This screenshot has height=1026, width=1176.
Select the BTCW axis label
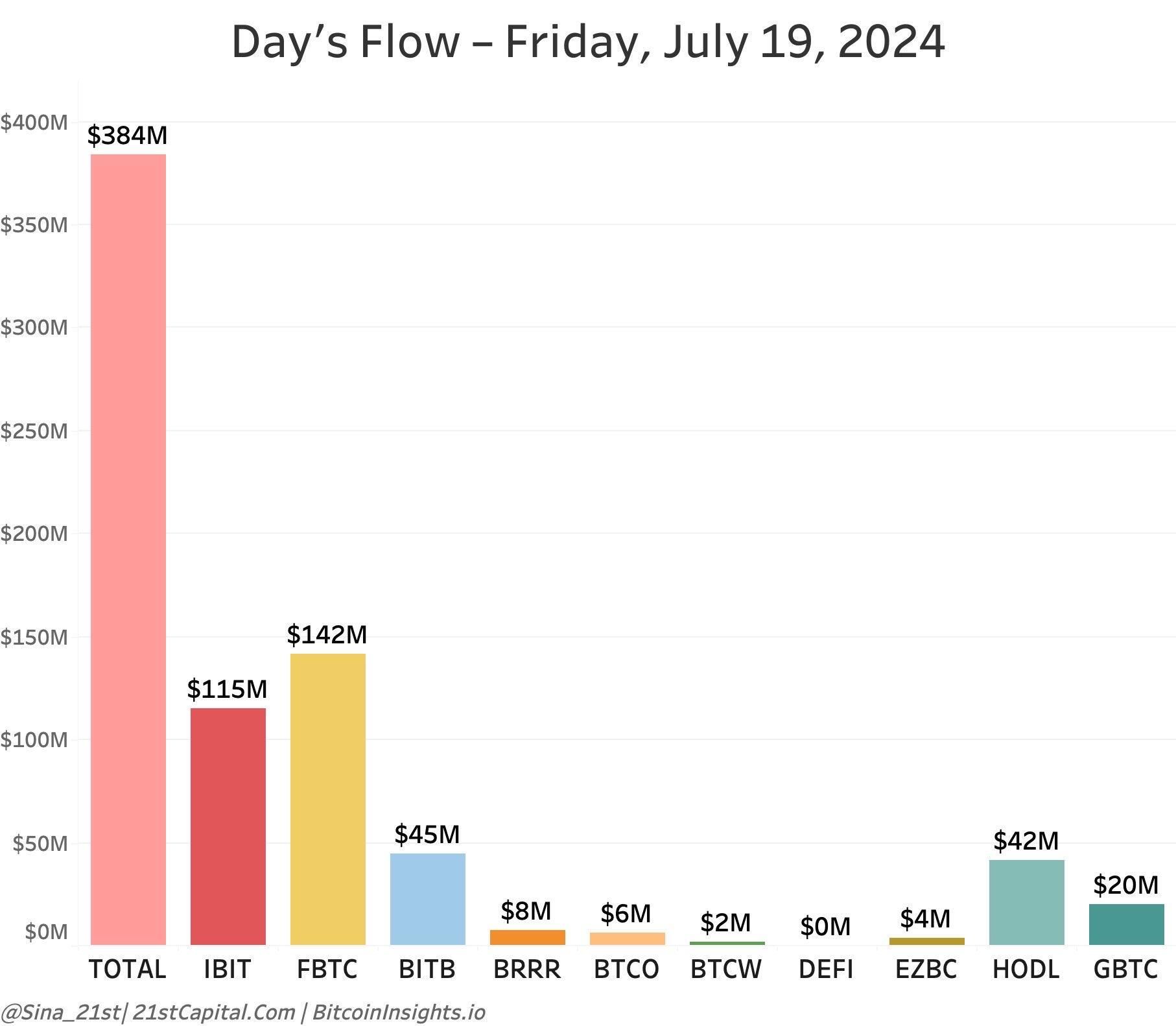[726, 970]
